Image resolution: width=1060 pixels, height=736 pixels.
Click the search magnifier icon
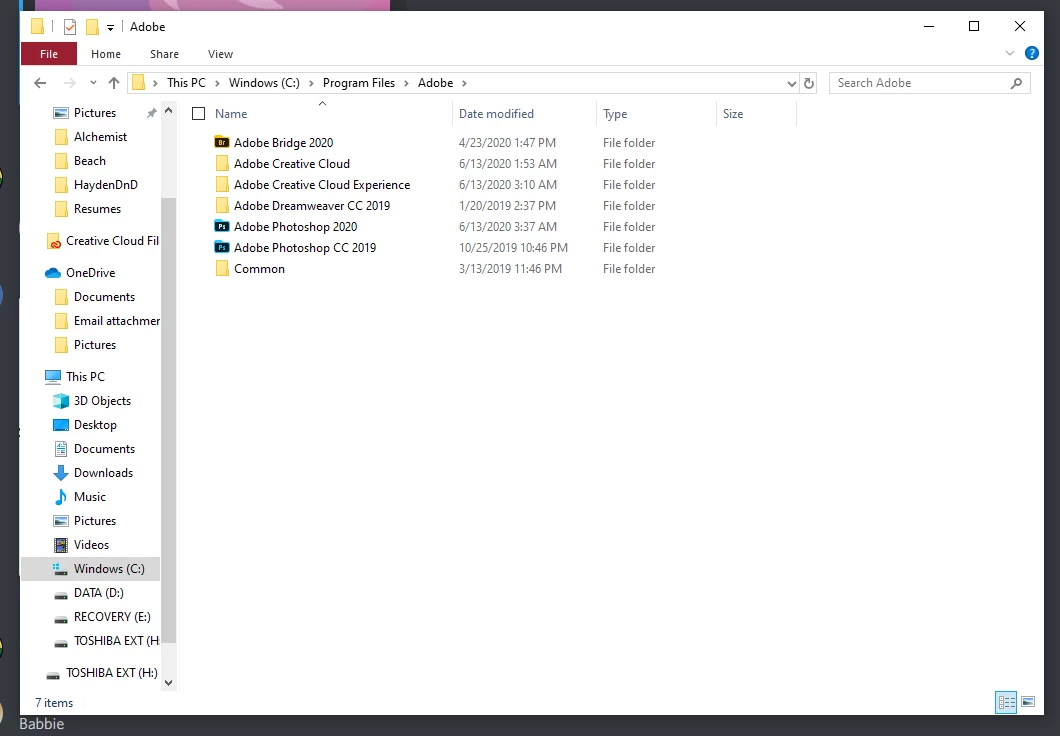[1016, 83]
